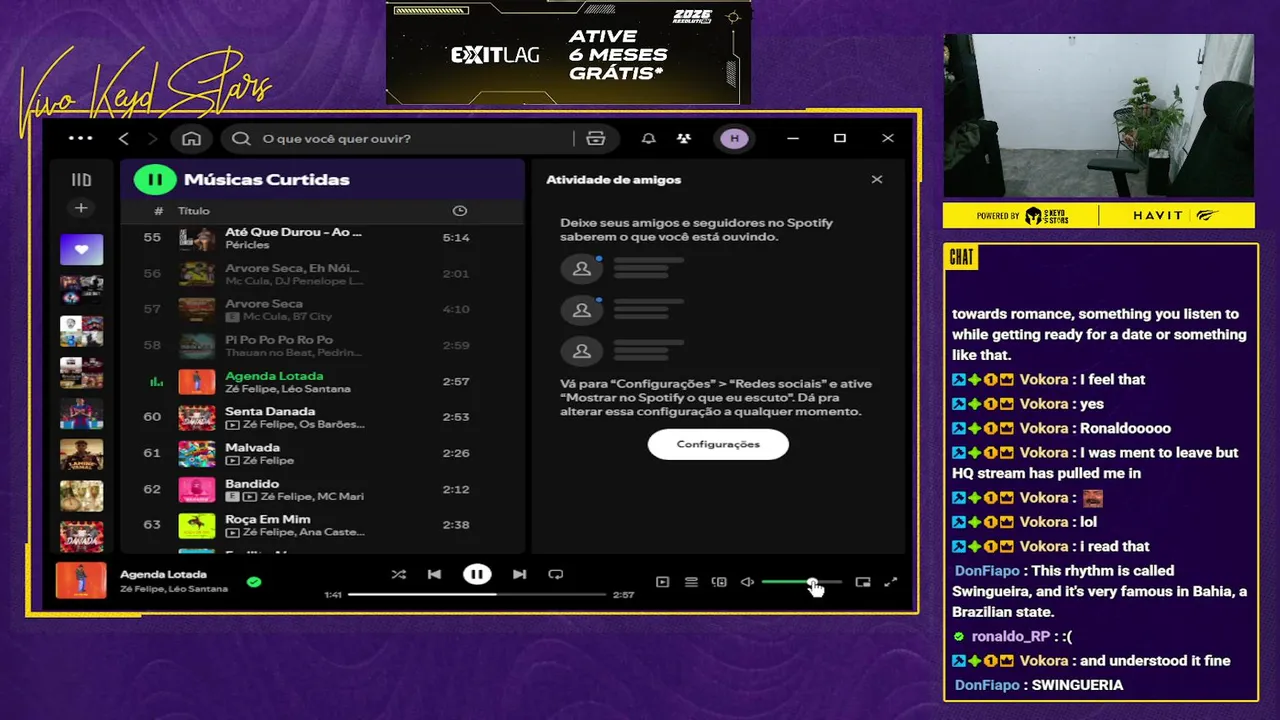Toggle repeat mode
Image resolution: width=1280 pixels, height=720 pixels.
click(x=556, y=574)
